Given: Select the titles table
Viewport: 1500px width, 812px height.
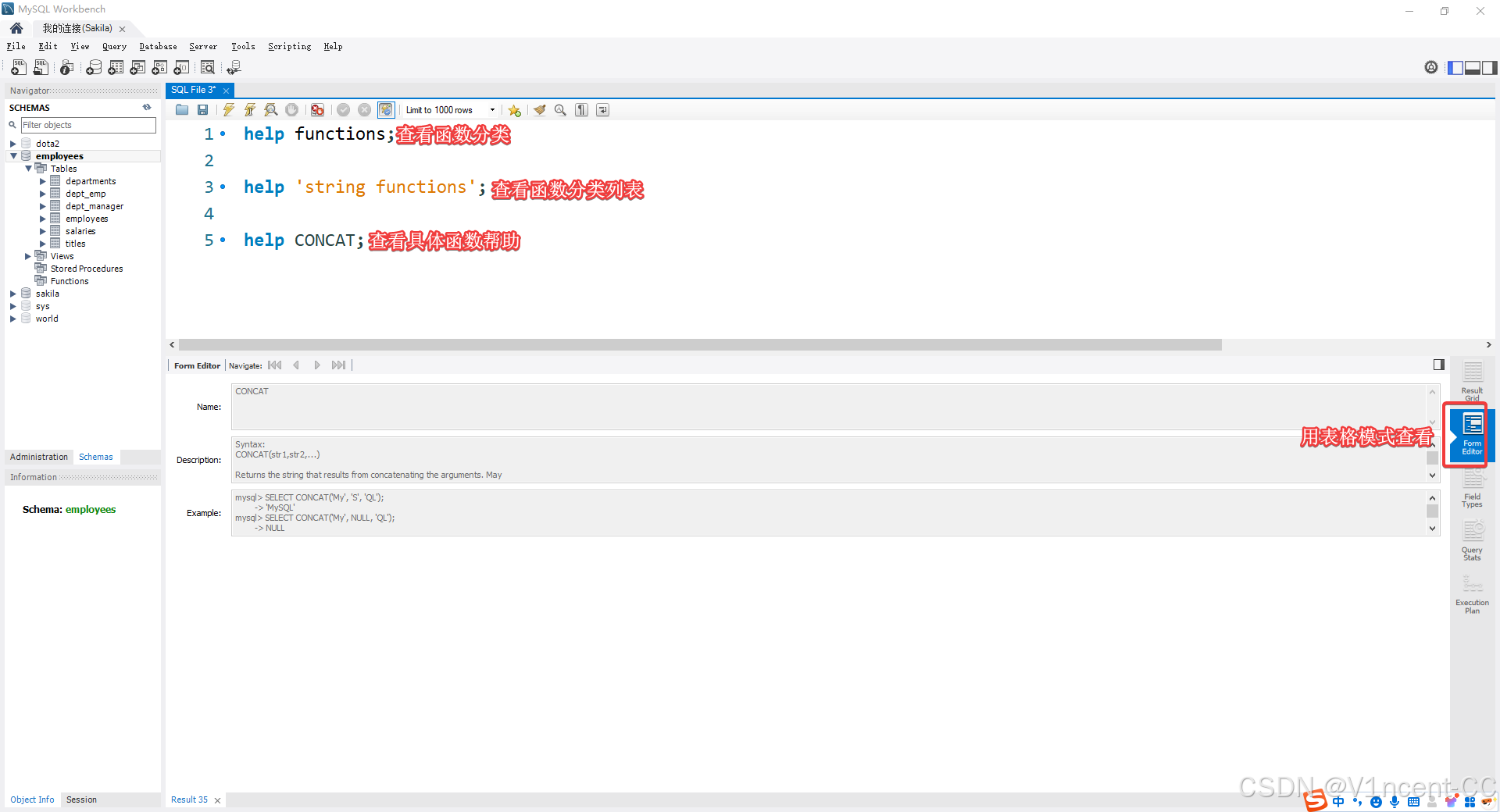Looking at the screenshot, I should click(x=76, y=244).
